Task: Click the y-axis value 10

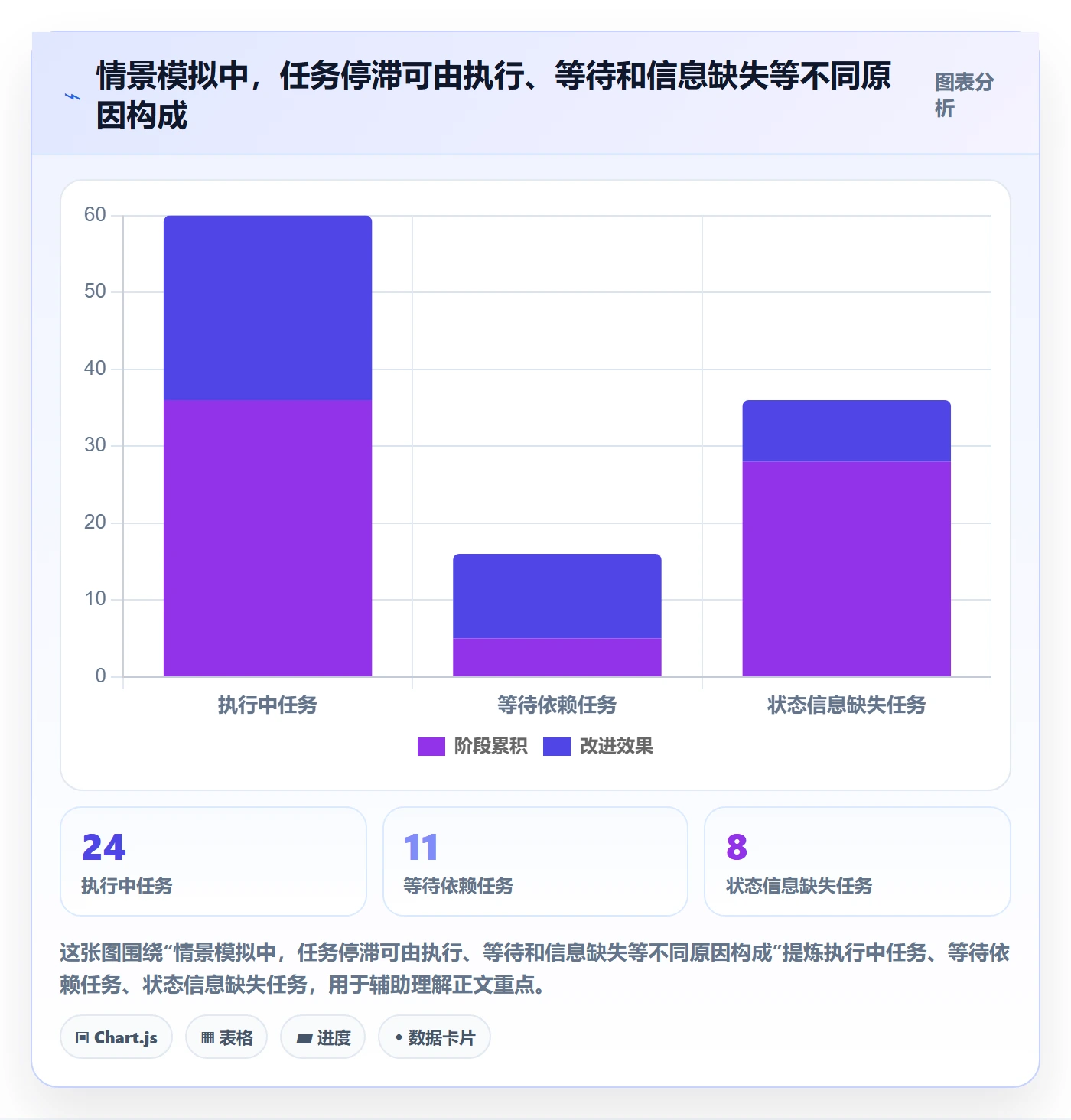Action: point(95,598)
